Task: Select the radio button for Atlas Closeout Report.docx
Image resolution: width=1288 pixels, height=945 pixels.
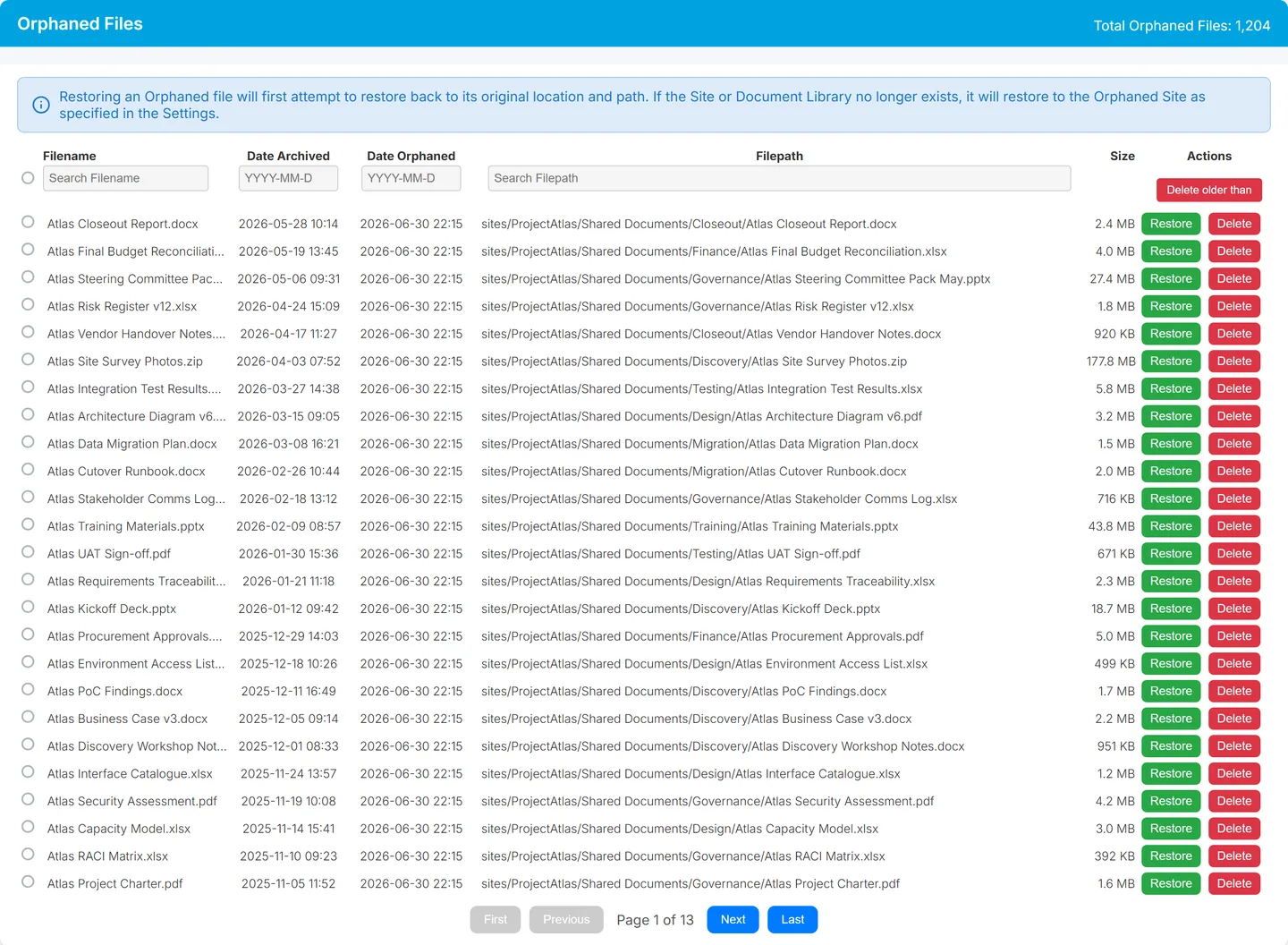Action: tap(28, 222)
